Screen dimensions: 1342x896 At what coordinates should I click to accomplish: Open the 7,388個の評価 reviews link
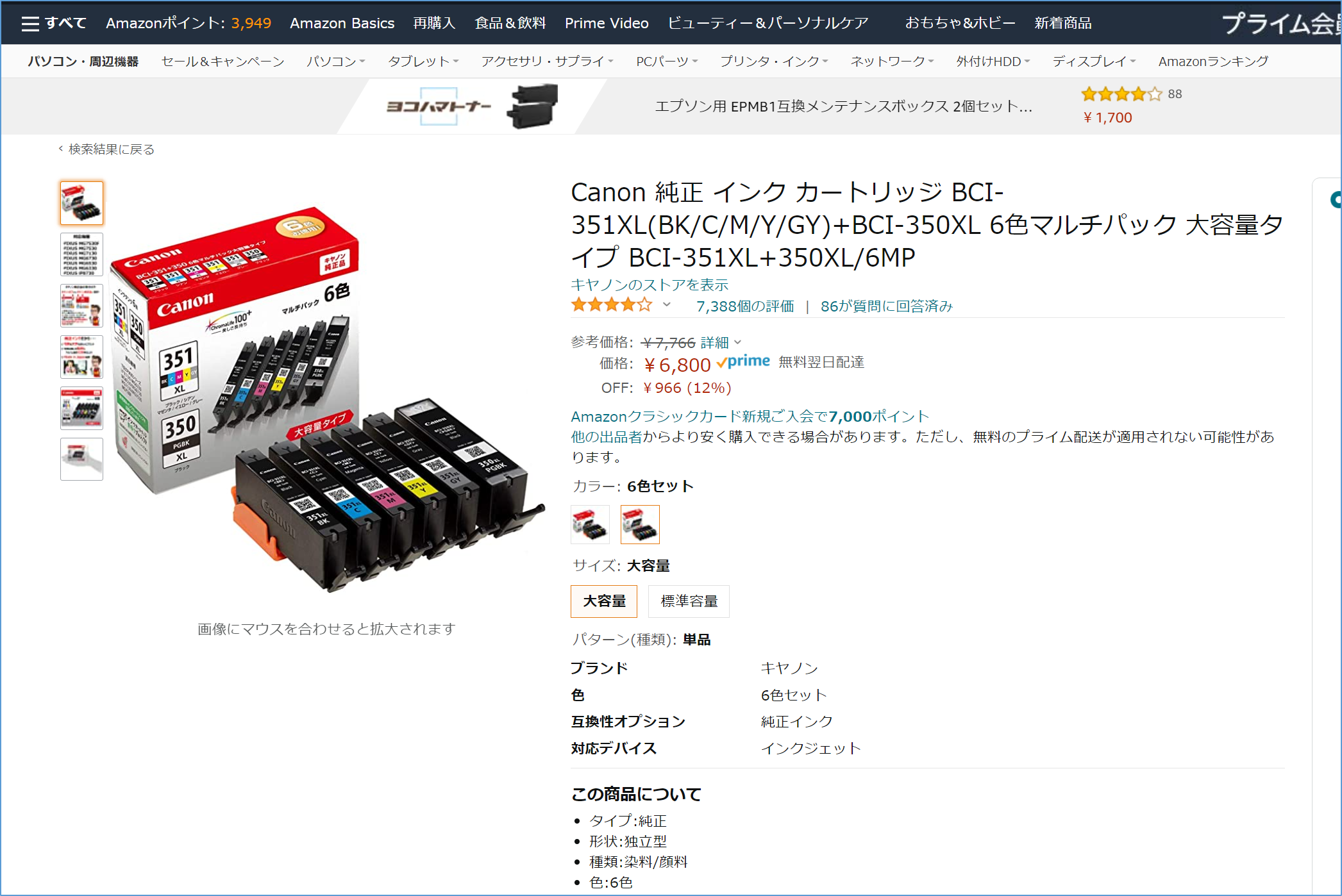745,306
